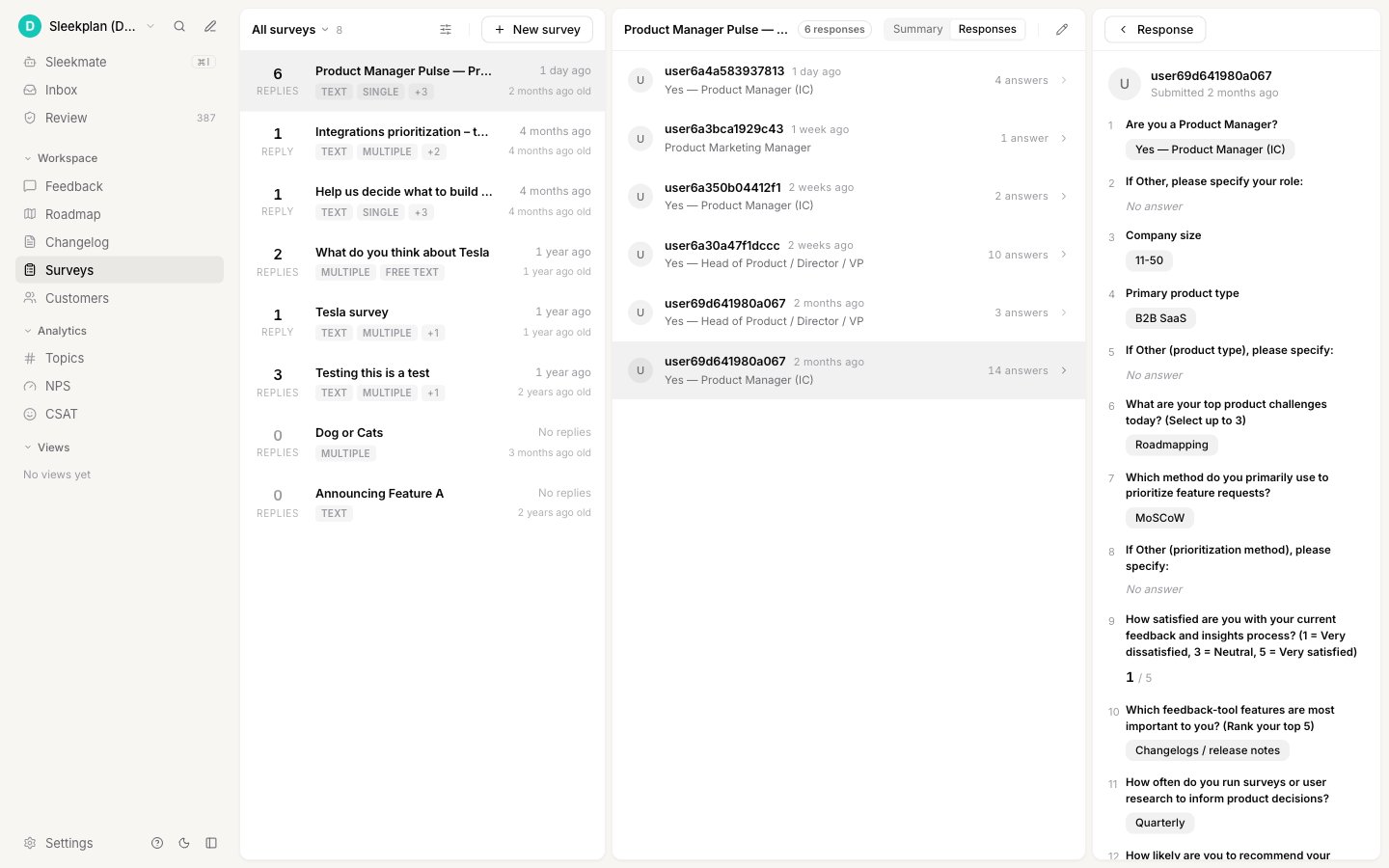Click the 11-50 company size chip
1389x868 pixels.
tap(1149, 260)
